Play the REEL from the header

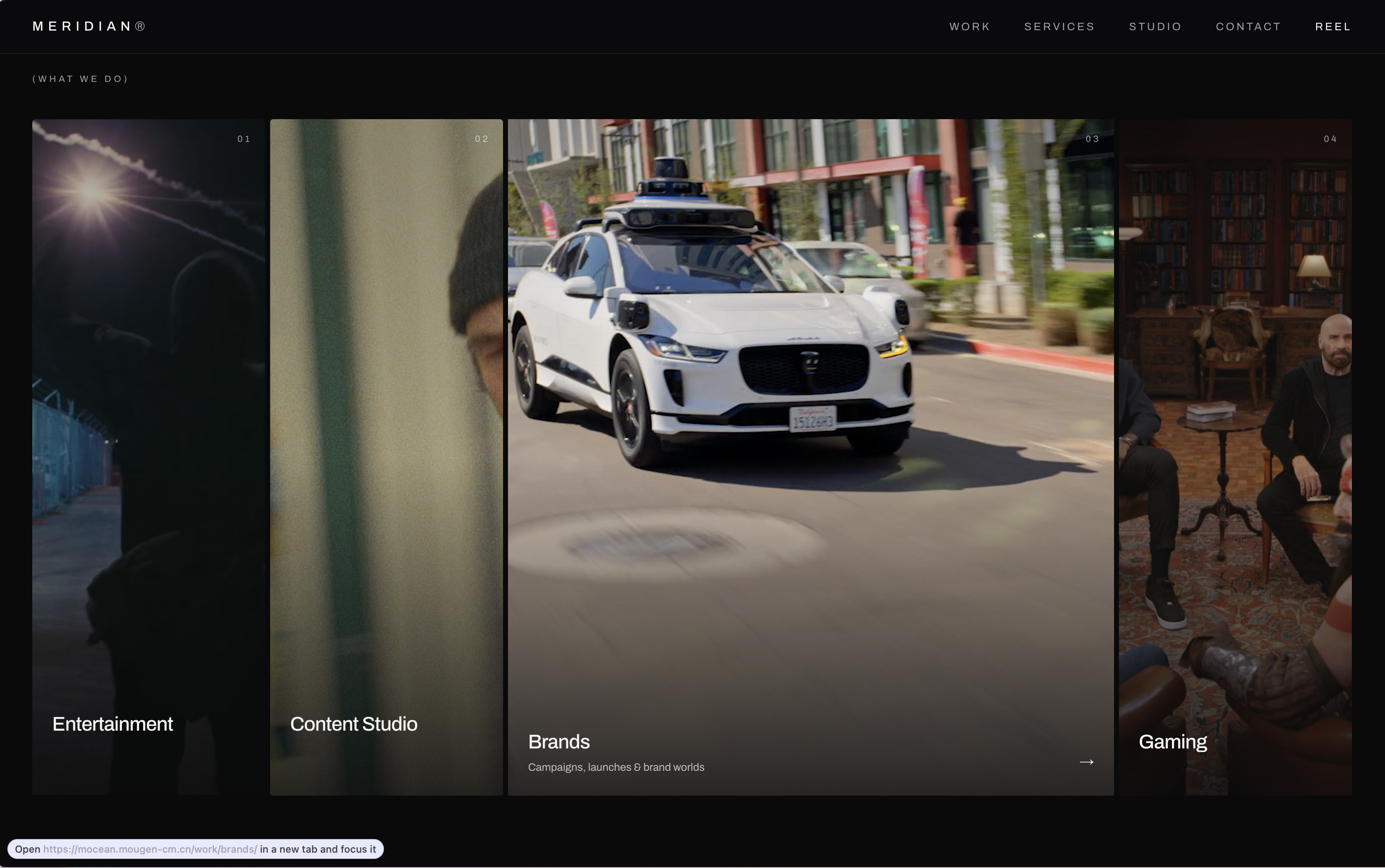point(1333,26)
